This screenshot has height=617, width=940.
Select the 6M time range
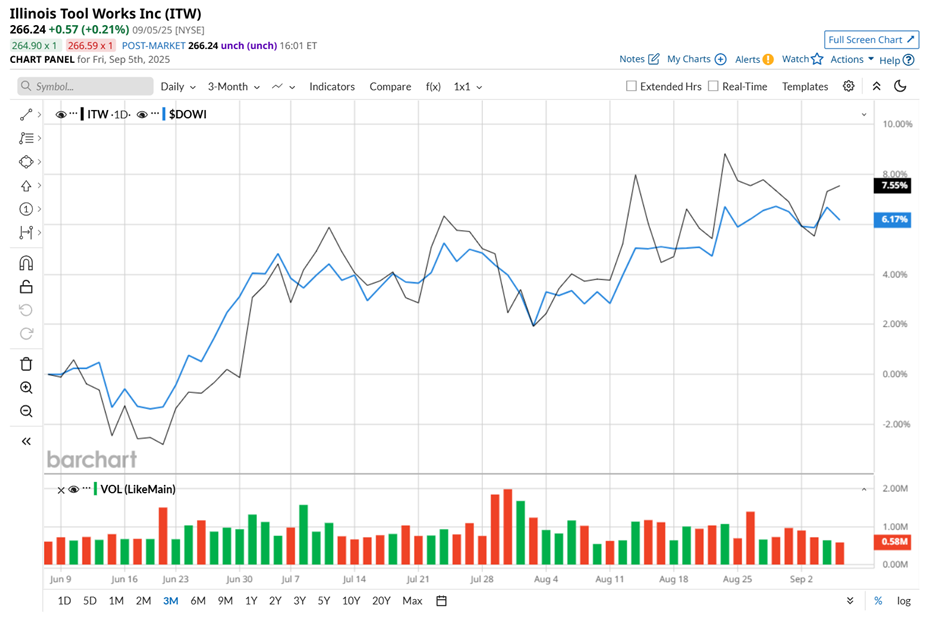[198, 601]
